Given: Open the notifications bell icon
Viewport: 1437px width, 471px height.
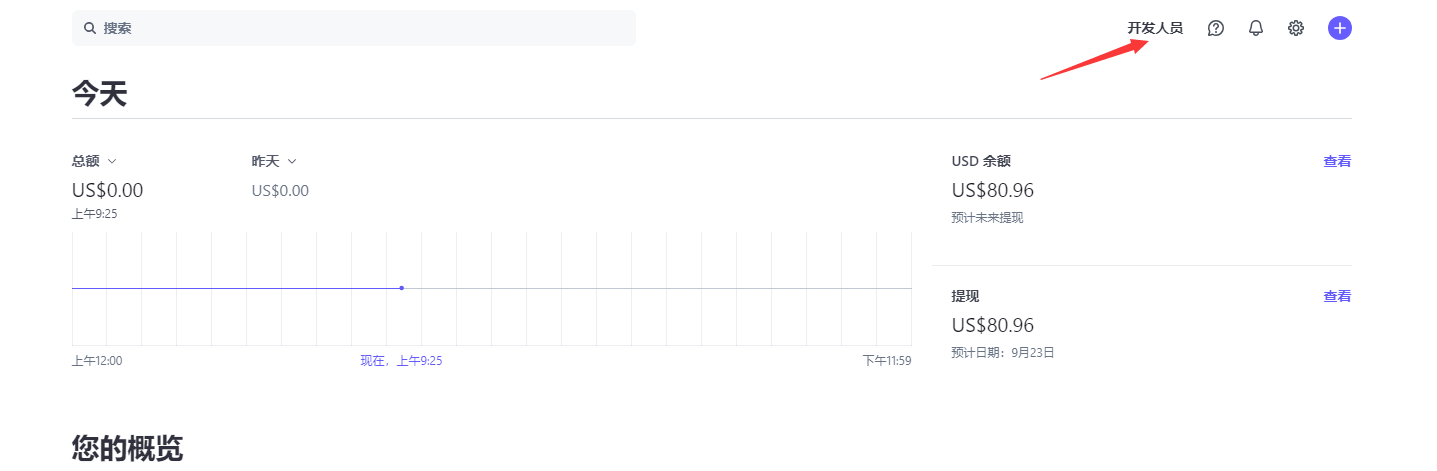Looking at the screenshot, I should pyautogui.click(x=1256, y=28).
